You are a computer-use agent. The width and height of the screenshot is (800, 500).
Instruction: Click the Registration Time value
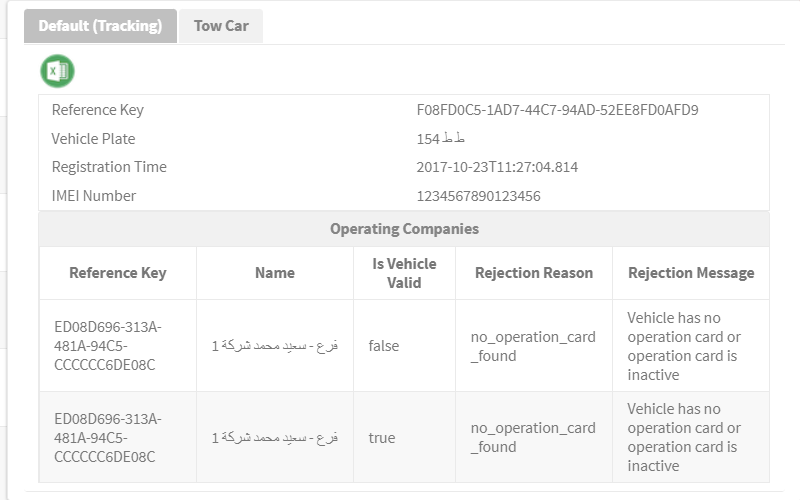[x=497, y=167]
